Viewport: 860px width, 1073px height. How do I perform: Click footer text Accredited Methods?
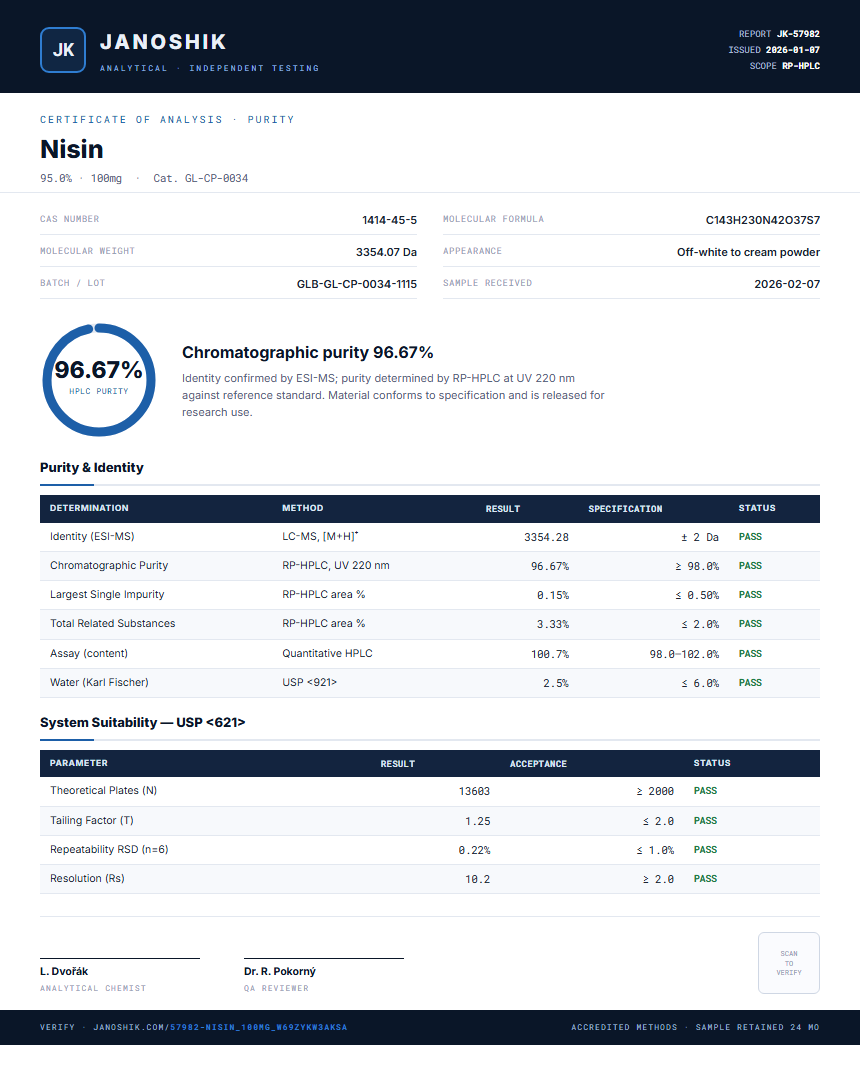(624, 1027)
